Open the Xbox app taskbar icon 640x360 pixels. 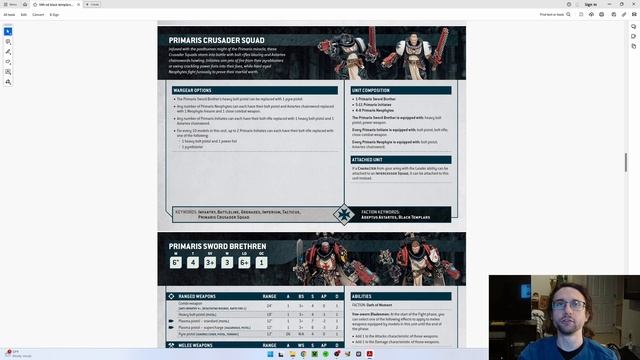[x=314, y=354]
